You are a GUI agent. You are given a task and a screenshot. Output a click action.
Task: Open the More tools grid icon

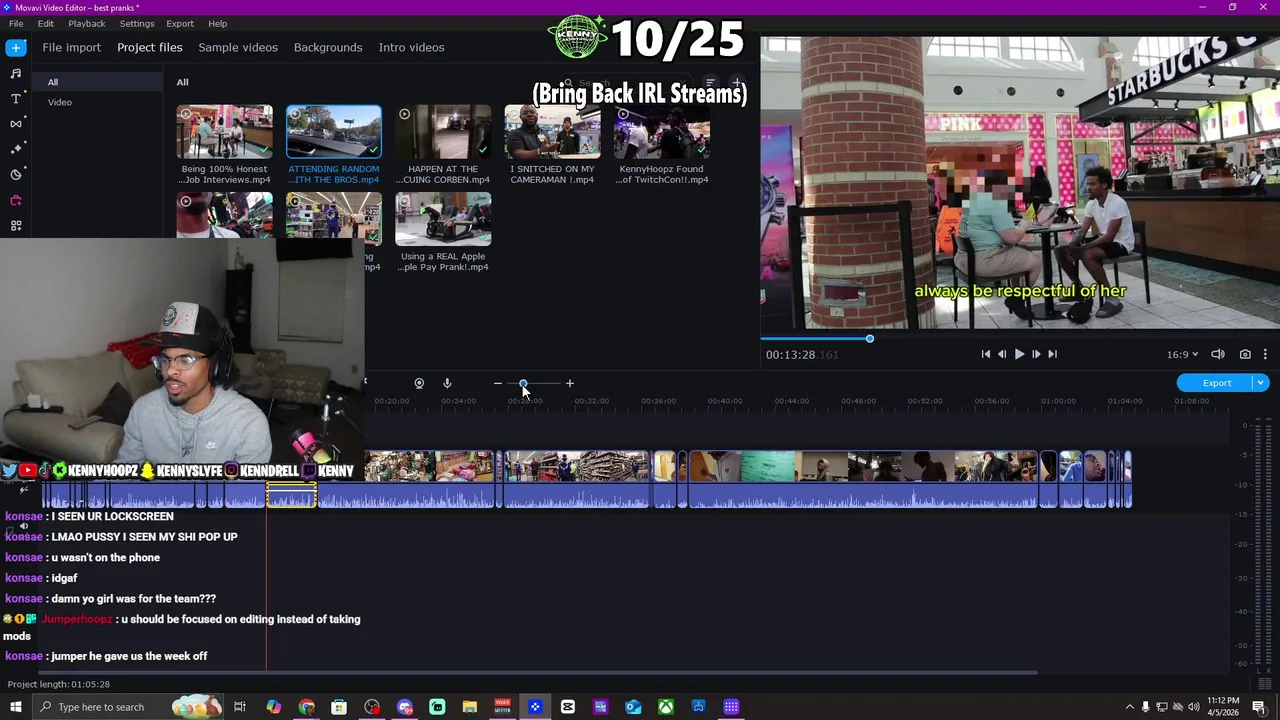[x=16, y=226]
